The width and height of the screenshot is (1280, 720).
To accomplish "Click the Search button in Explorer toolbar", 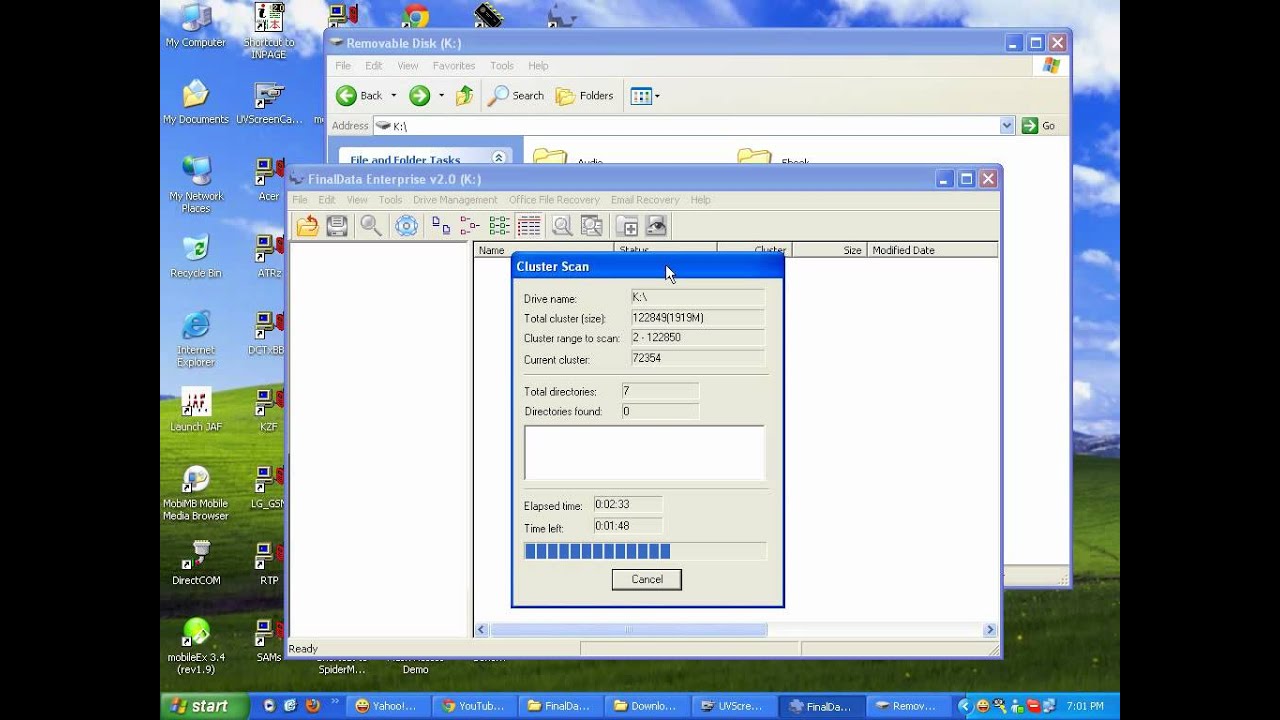I will pyautogui.click(x=516, y=96).
